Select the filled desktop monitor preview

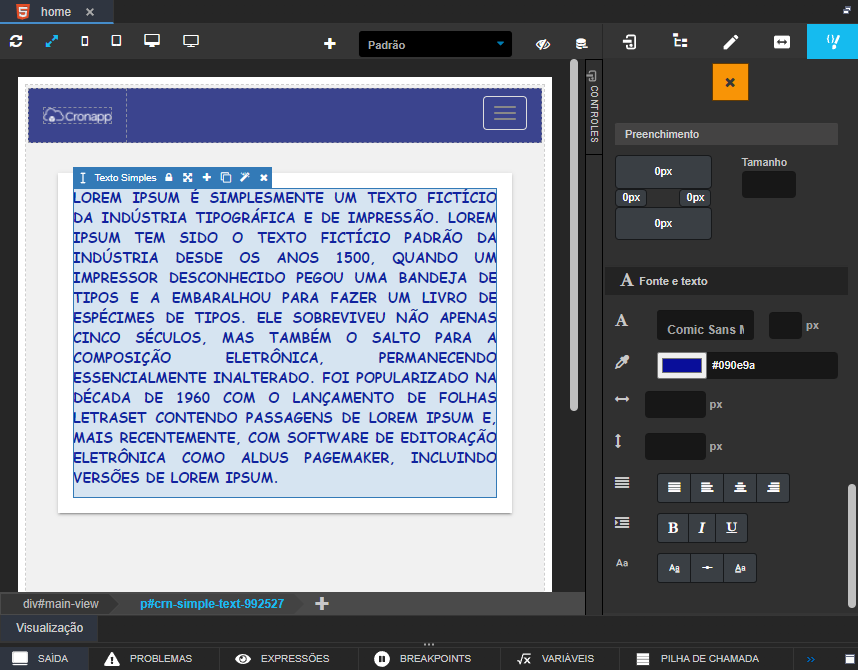tap(152, 41)
